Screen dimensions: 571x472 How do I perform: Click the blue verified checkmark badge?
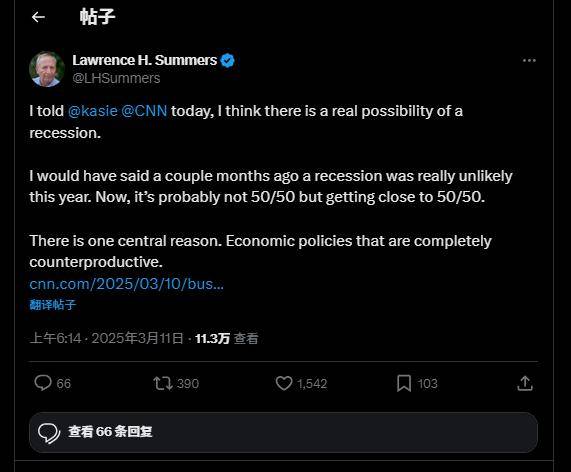tap(228, 60)
